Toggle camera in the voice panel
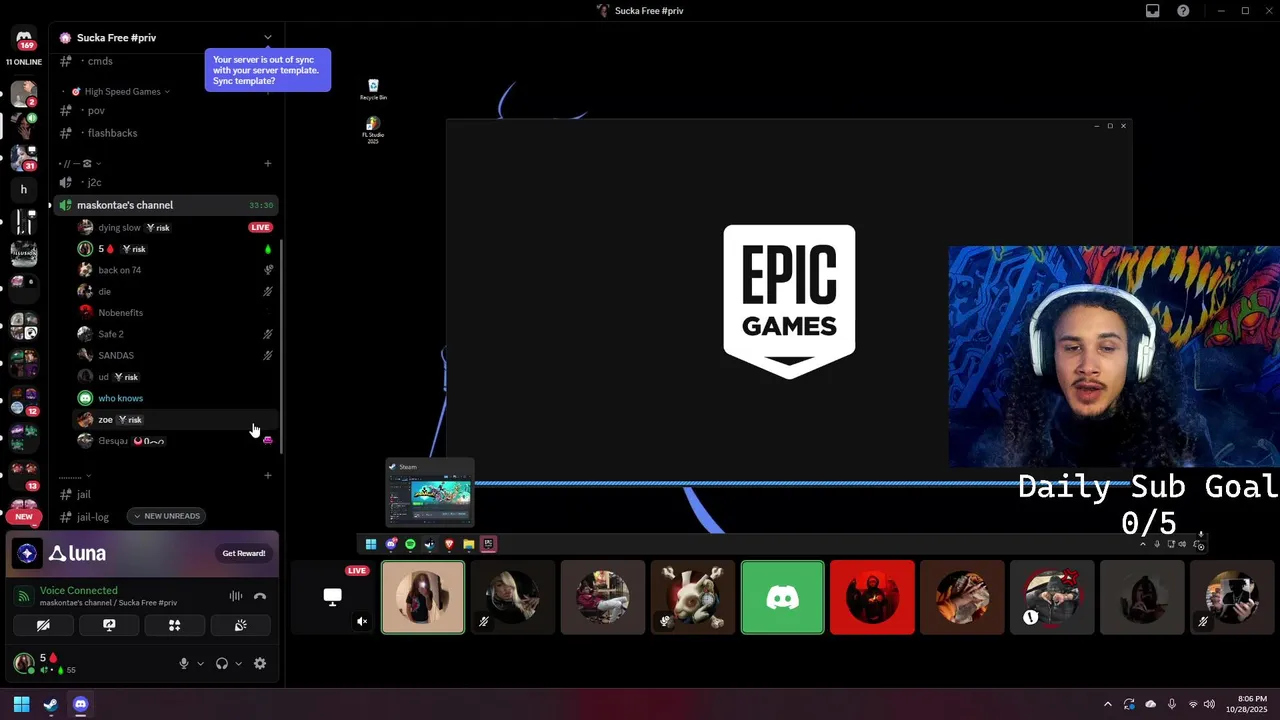This screenshot has height=720, width=1280. coord(43,625)
